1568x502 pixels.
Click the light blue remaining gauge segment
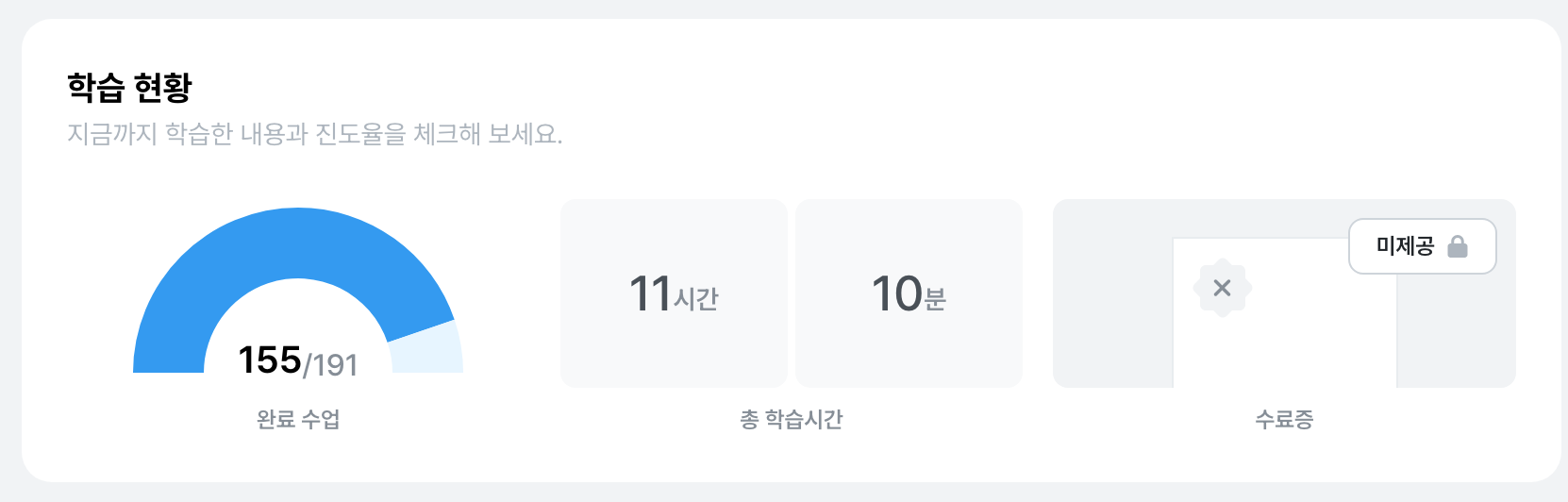tap(426, 349)
